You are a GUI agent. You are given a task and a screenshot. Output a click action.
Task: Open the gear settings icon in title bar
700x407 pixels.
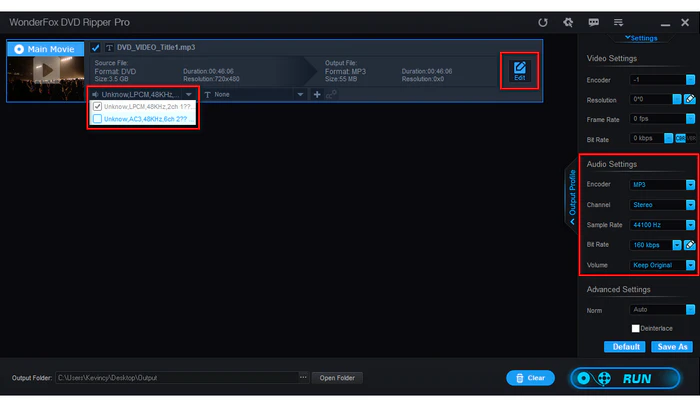(x=568, y=22)
